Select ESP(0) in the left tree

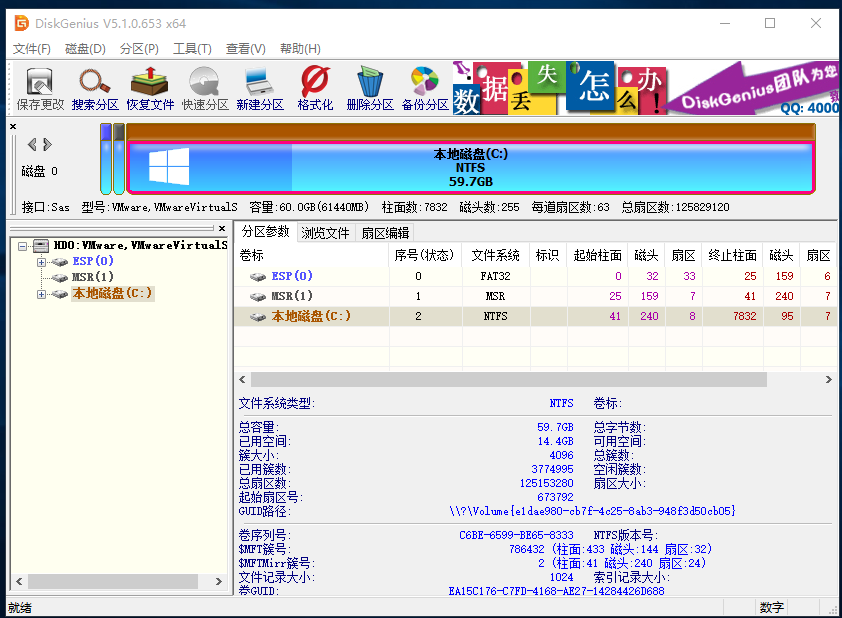pyautogui.click(x=93, y=261)
